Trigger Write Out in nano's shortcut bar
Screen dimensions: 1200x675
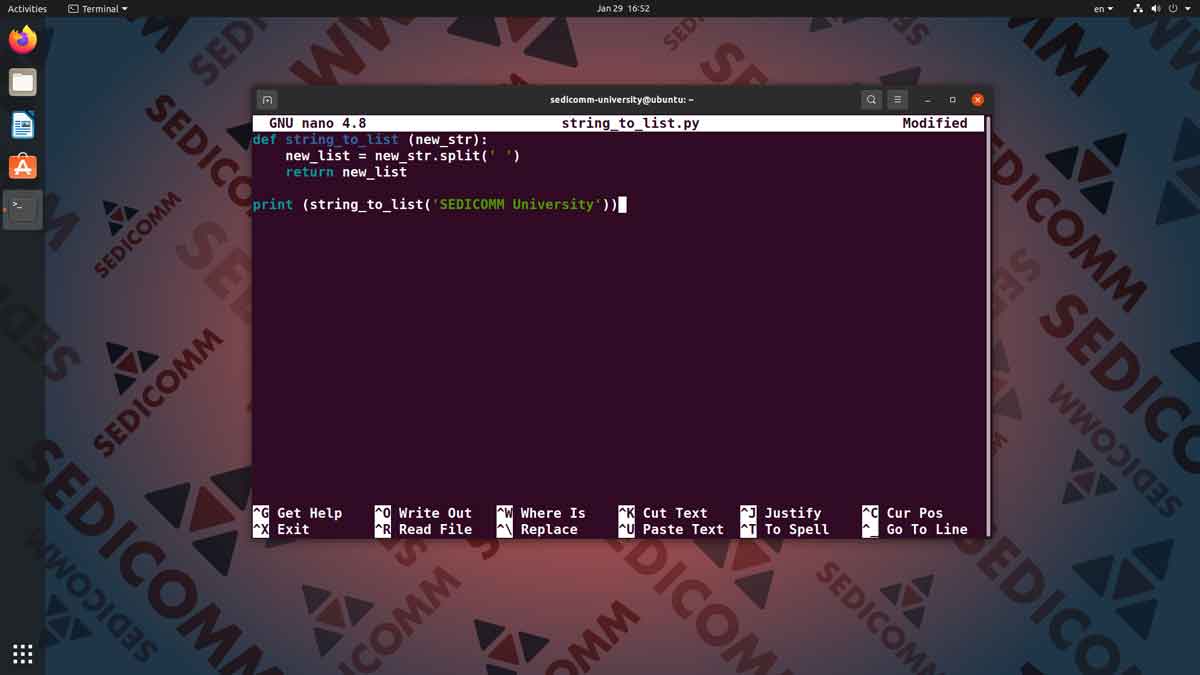(x=434, y=512)
